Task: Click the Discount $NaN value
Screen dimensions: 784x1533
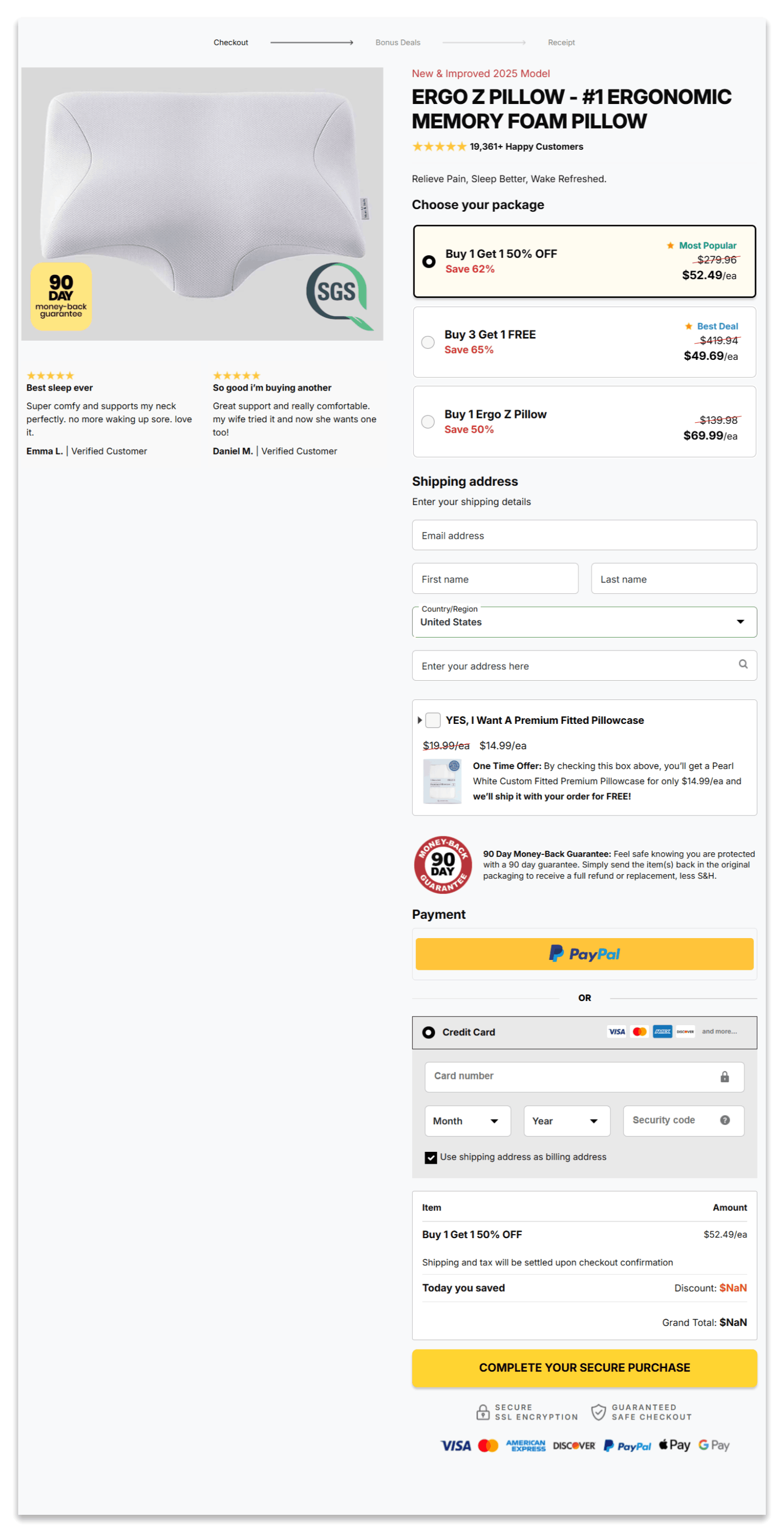Action: click(x=733, y=1289)
